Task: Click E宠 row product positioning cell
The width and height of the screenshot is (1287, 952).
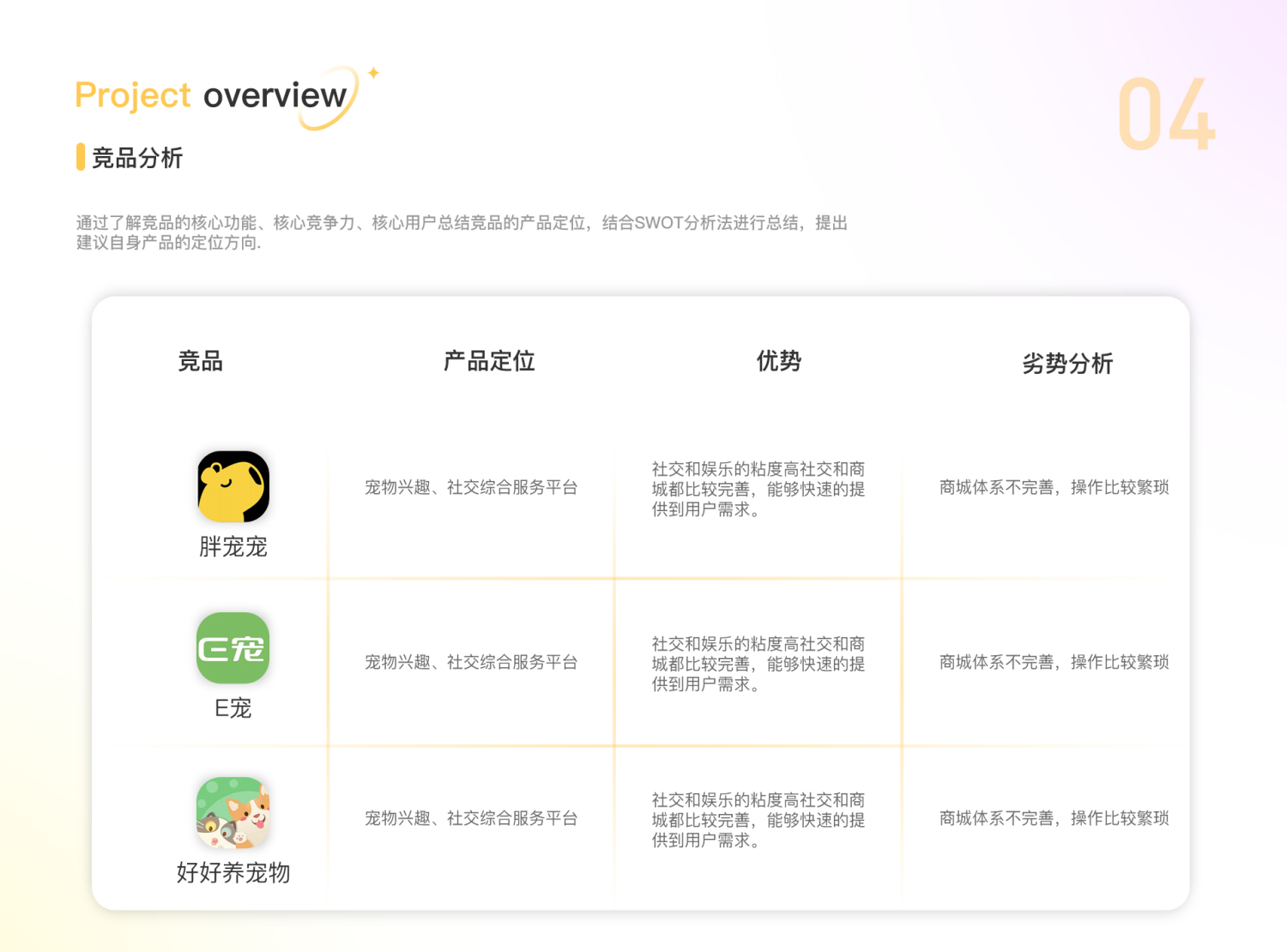Action: click(471, 662)
